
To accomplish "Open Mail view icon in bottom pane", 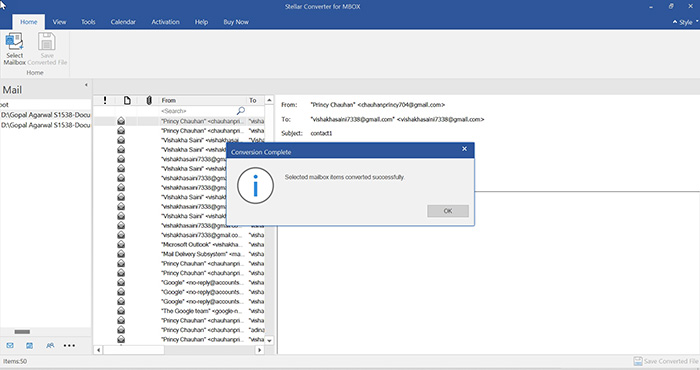I will pyautogui.click(x=10, y=345).
